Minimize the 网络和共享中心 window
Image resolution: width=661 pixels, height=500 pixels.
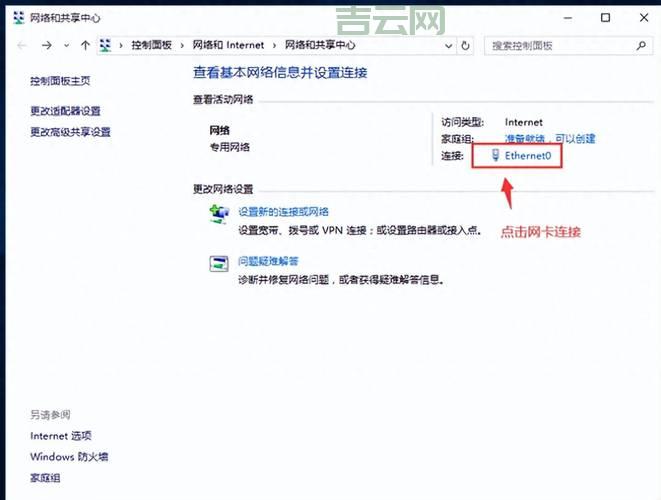pyautogui.click(x=568, y=18)
